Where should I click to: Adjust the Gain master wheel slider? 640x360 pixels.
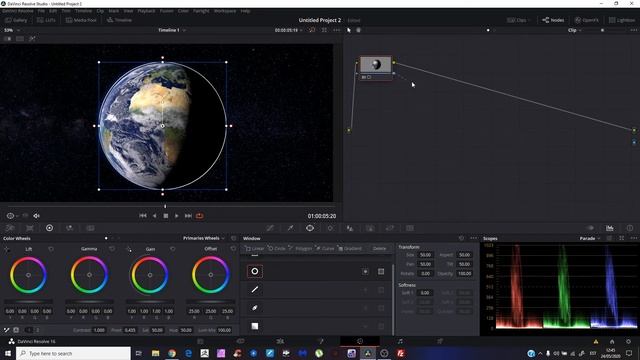[x=150, y=302]
